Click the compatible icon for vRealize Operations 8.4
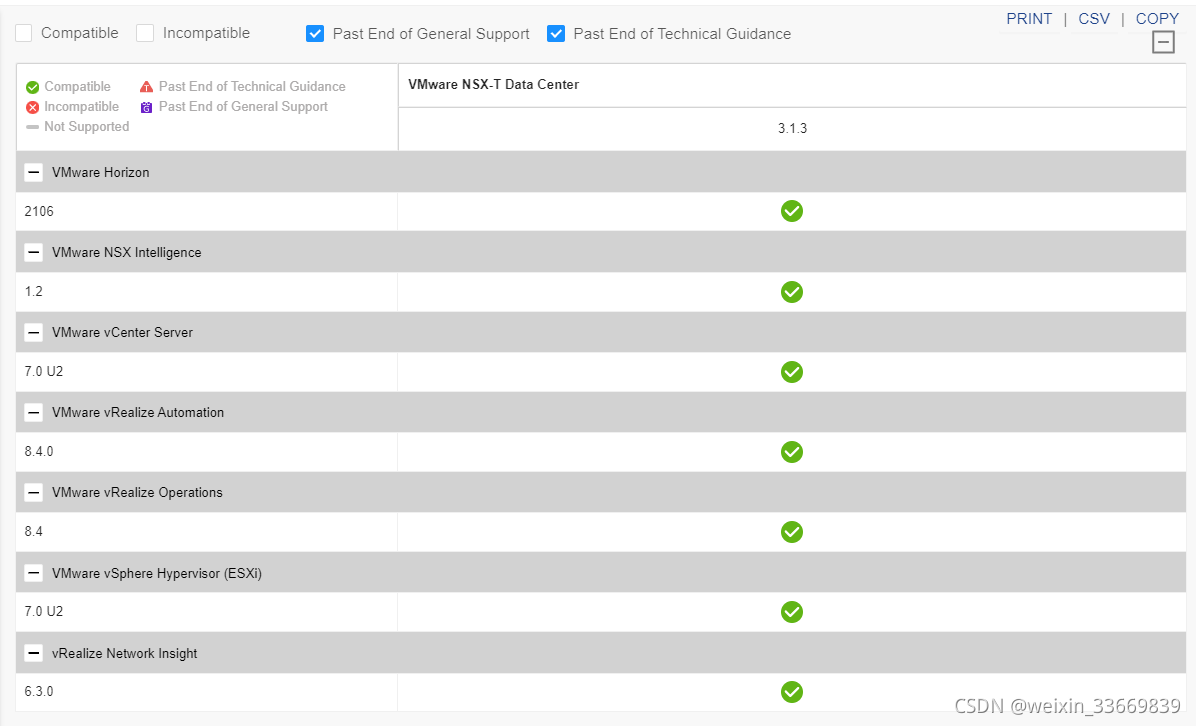This screenshot has height=726, width=1196. tap(792, 532)
